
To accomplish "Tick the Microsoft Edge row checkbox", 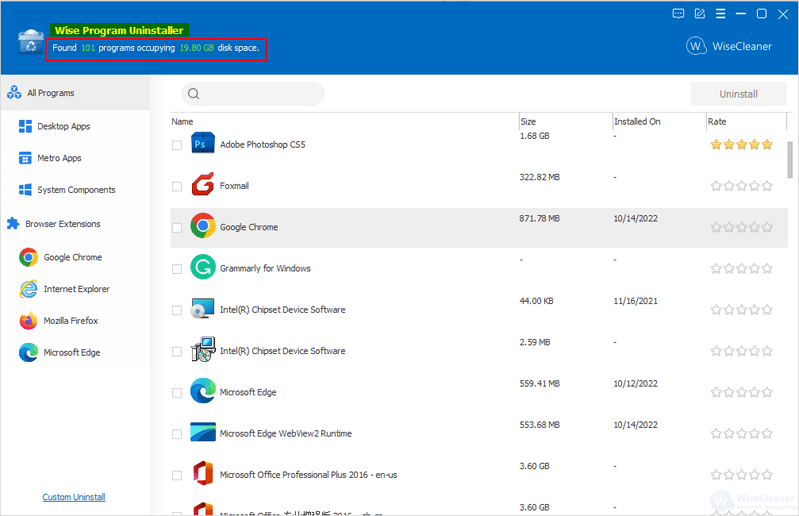I will 177,393.
